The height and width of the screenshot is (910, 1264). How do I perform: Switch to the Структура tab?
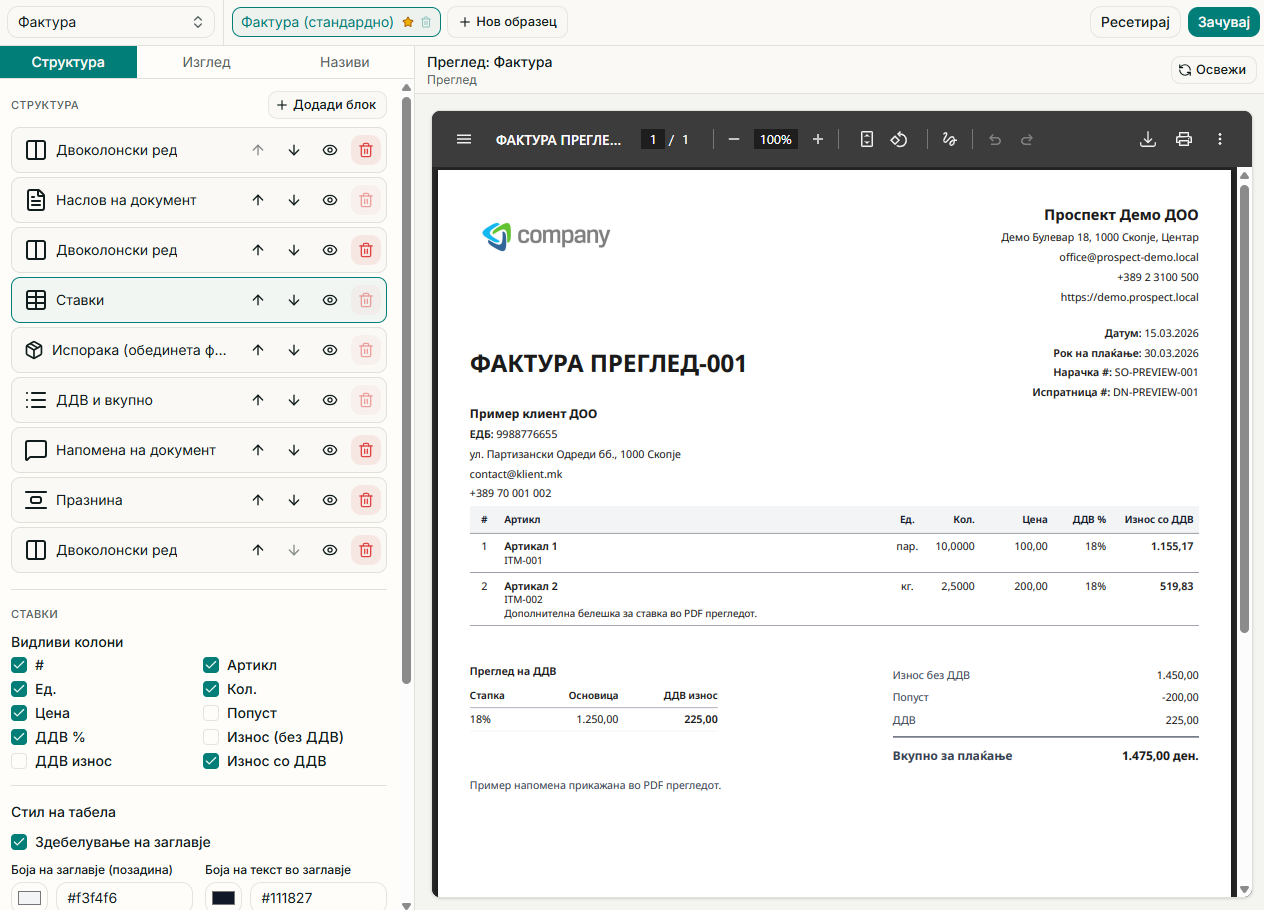[68, 62]
